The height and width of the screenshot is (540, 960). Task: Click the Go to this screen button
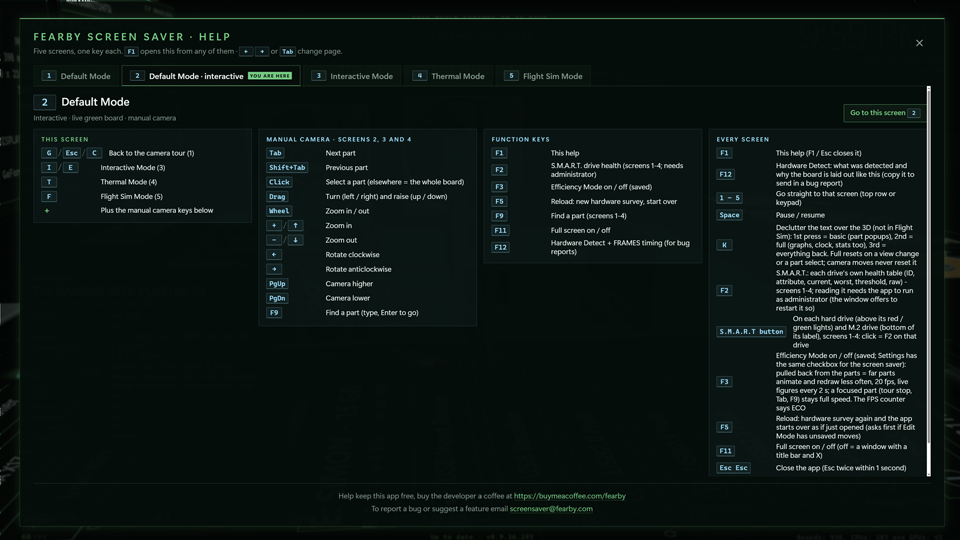coord(884,113)
